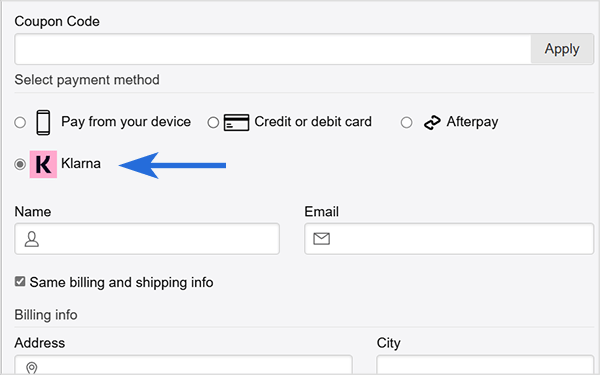This screenshot has height=375, width=600.
Task: Focus the Email text field
Action: (x=449, y=239)
